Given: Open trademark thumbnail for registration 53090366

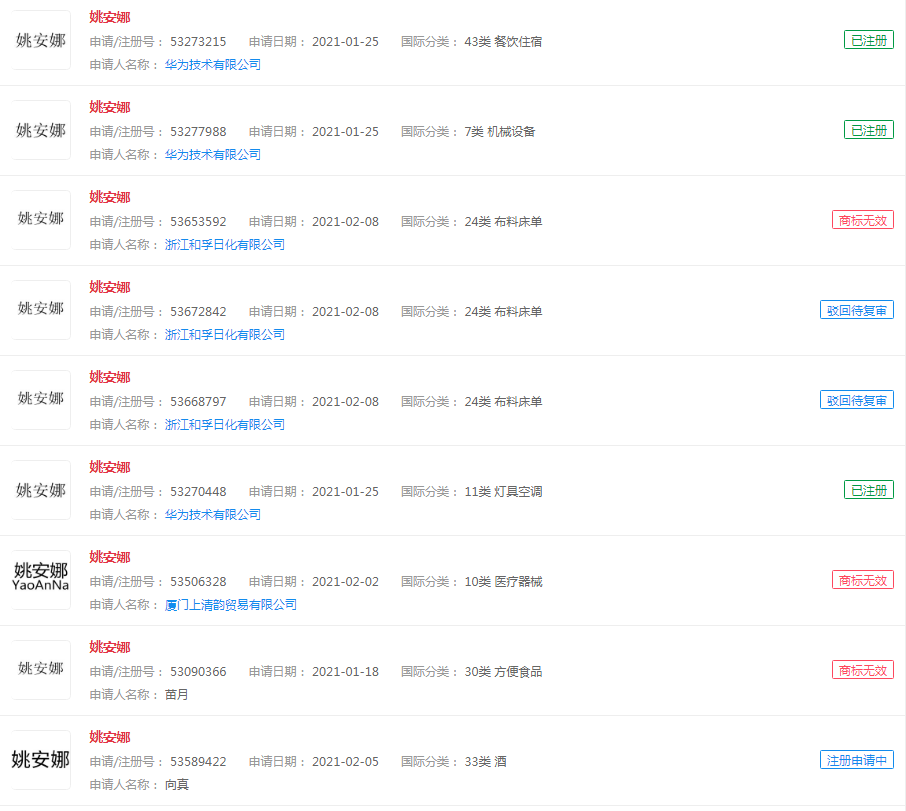Looking at the screenshot, I should (x=41, y=670).
